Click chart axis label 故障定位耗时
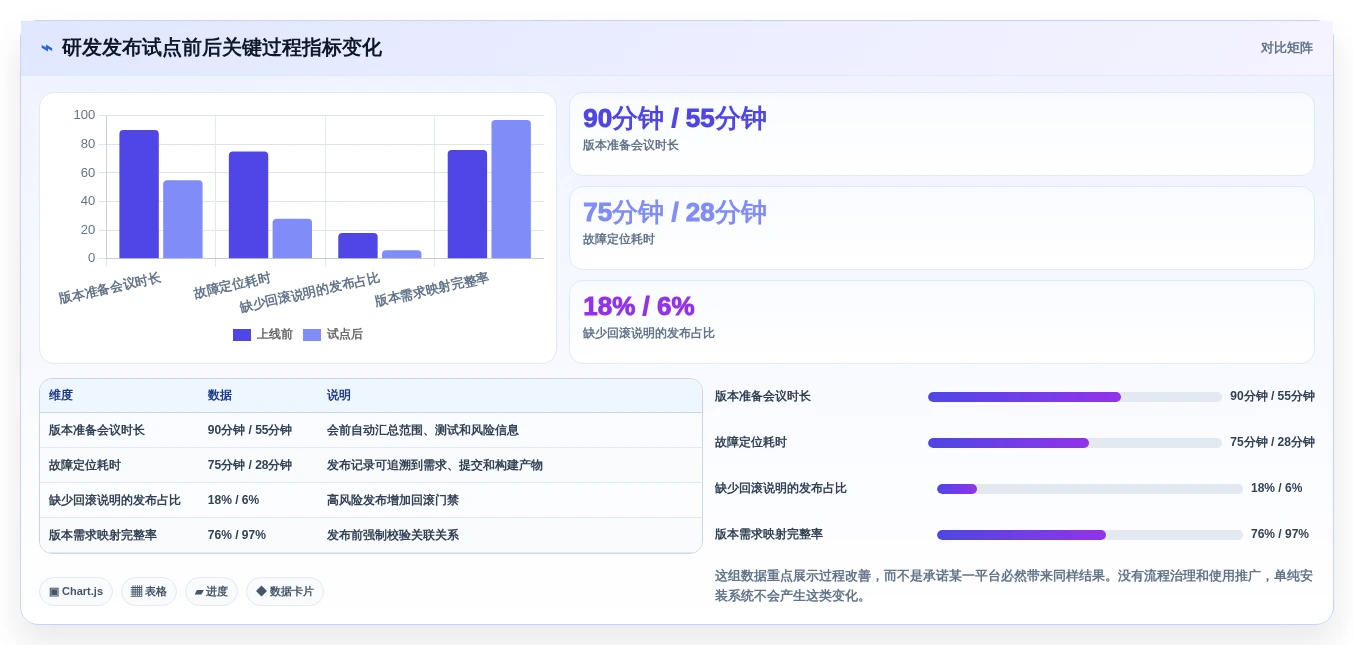This screenshot has width=1354, height=645. point(232,286)
